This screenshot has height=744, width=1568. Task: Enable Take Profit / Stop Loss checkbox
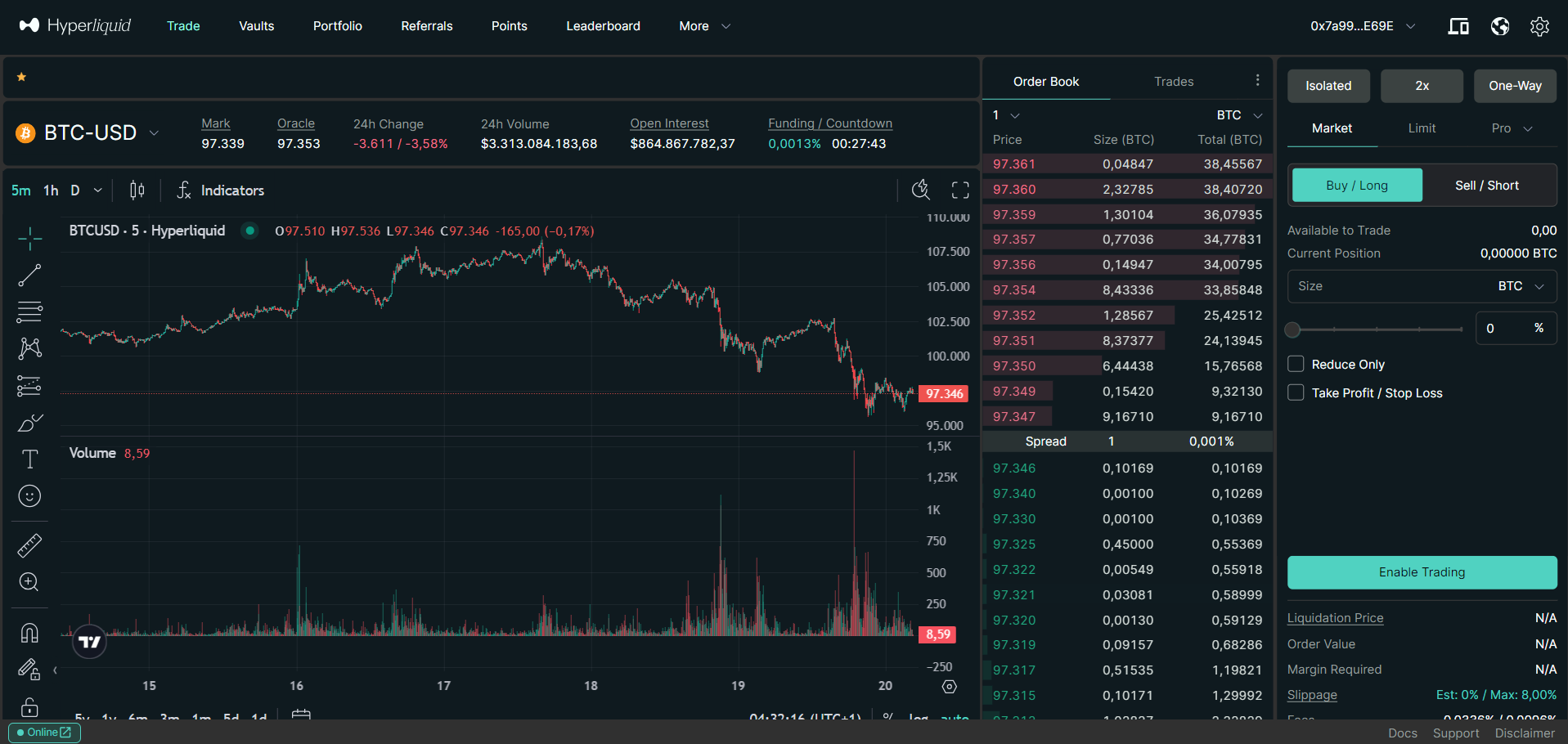point(1296,392)
